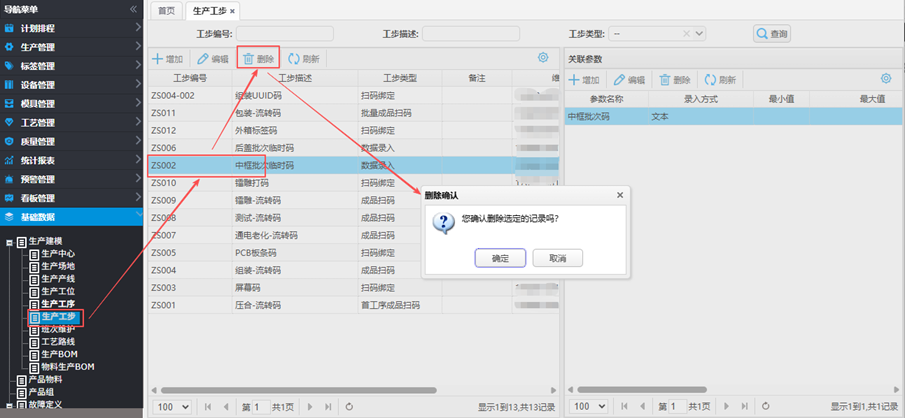Click the 查询 search button
The width and height of the screenshot is (905, 418).
click(x=772, y=34)
